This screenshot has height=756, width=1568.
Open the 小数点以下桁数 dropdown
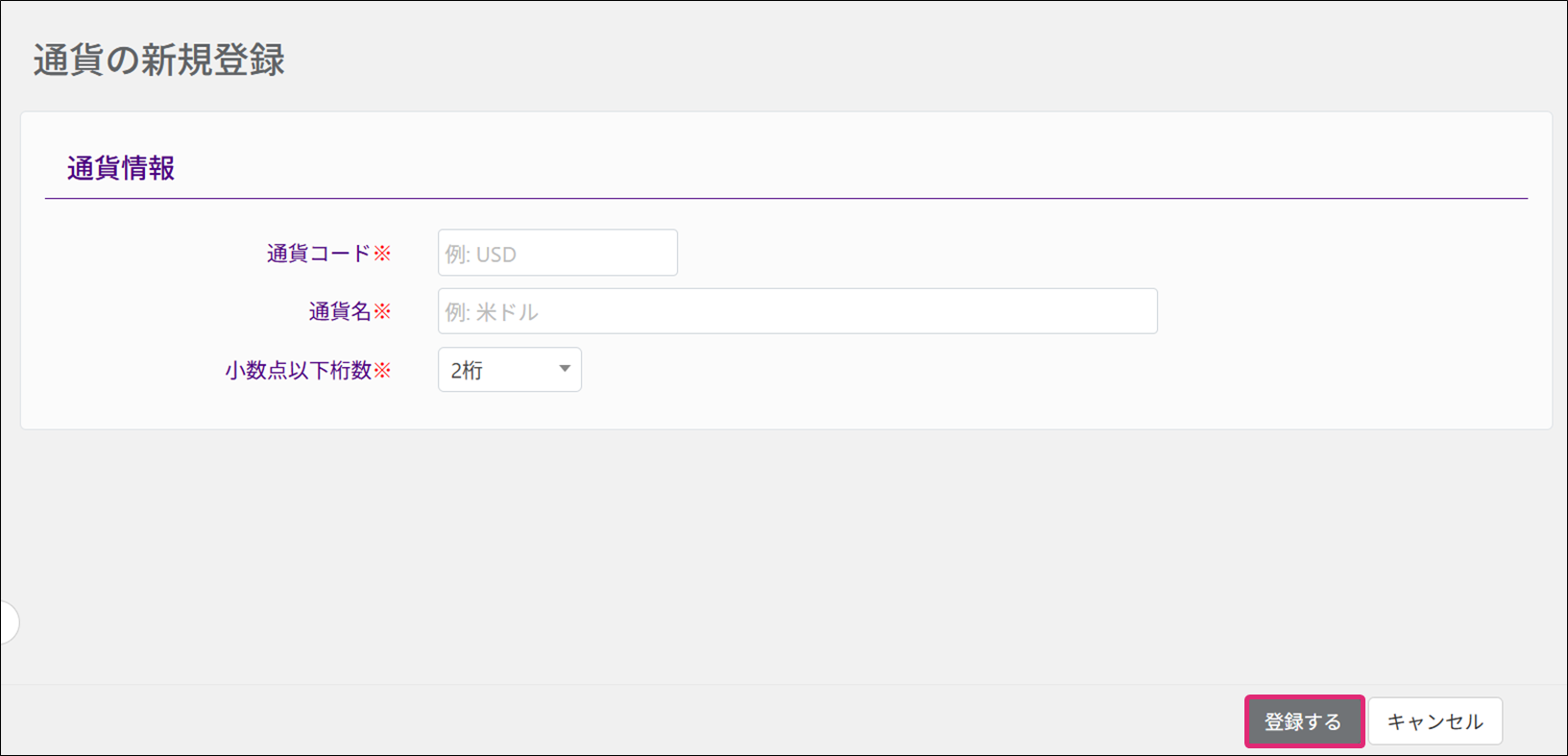(509, 370)
